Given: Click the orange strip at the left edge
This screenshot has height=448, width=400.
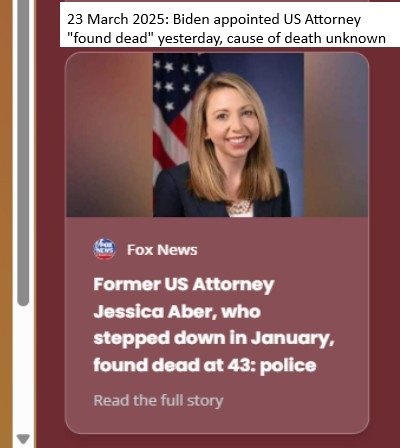Looking at the screenshot, I should coord(6,224).
